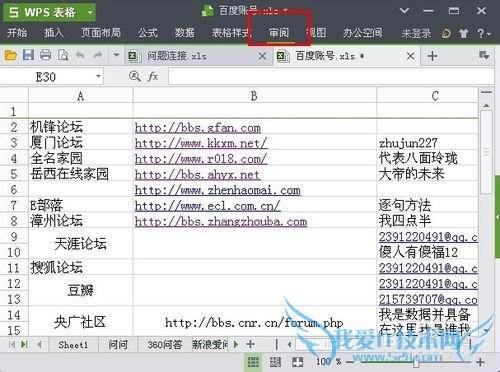The width and height of the screenshot is (500, 372).
Task: Open link http://bbs.gfan.com
Action: click(x=198, y=128)
